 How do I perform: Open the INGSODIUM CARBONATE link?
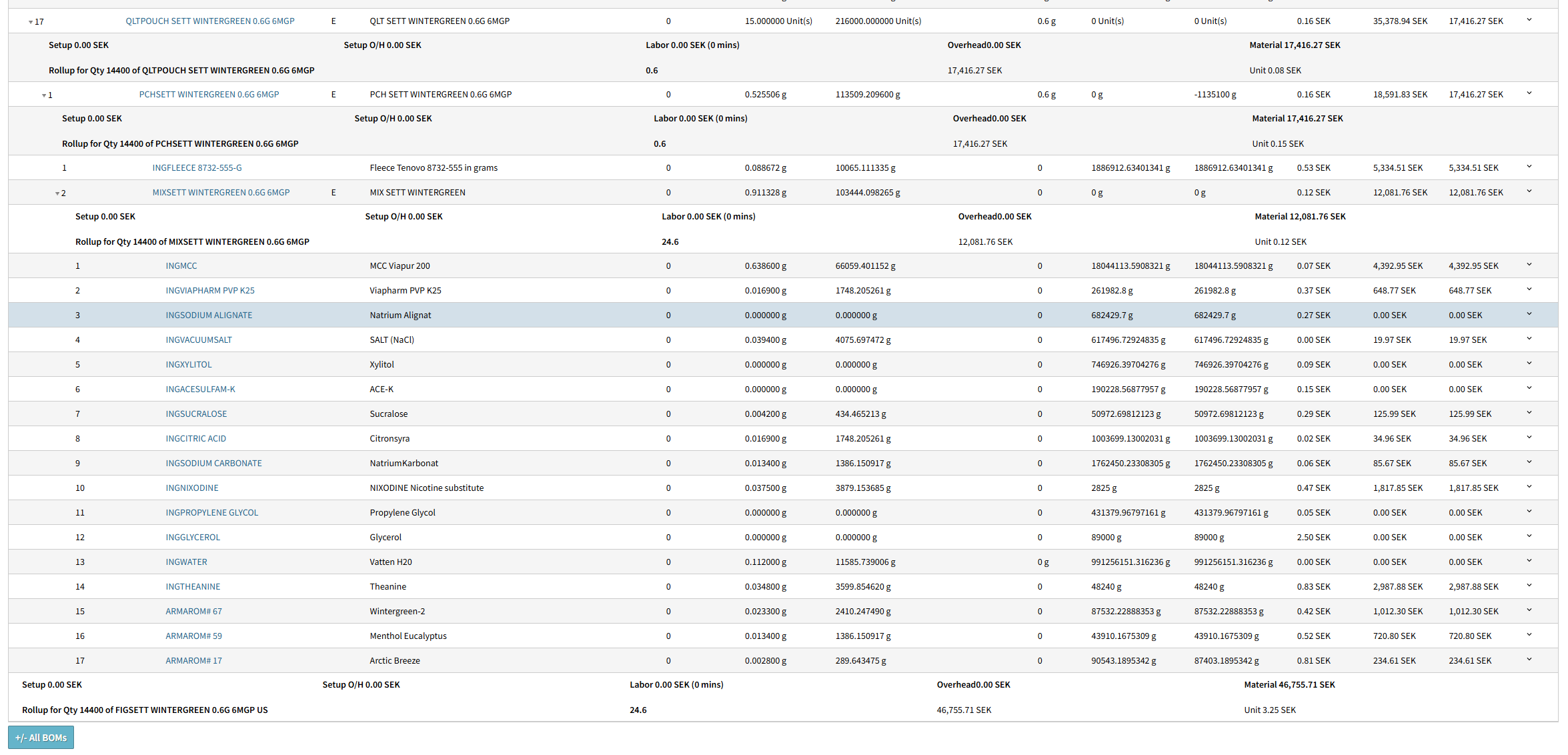[x=213, y=464]
